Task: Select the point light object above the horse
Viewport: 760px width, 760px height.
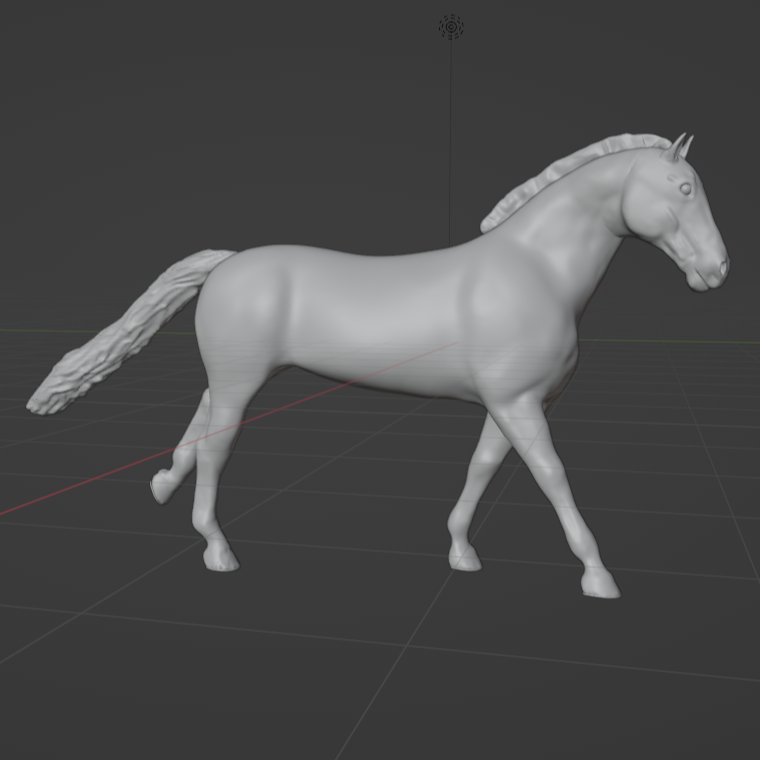Action: click(451, 27)
